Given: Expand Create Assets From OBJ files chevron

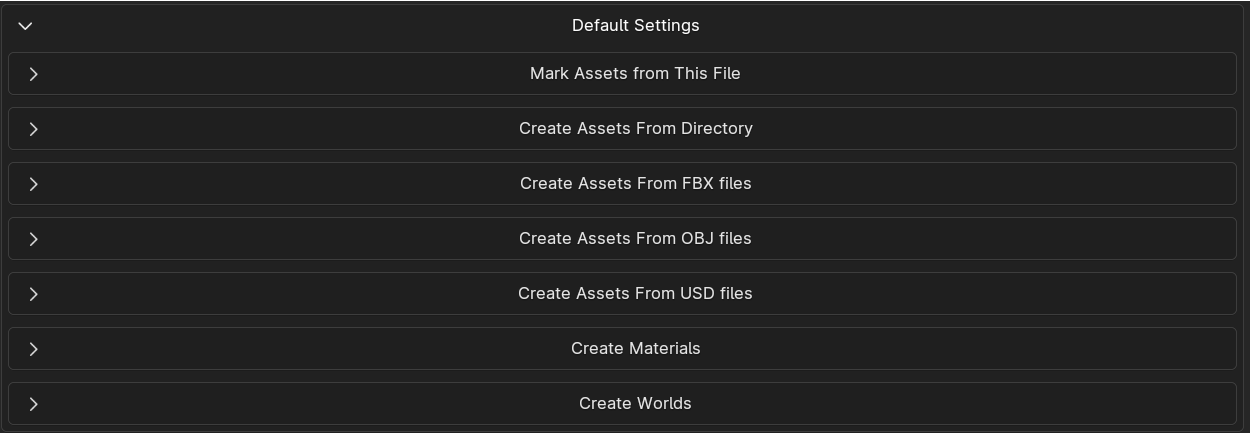Looking at the screenshot, I should coord(33,239).
